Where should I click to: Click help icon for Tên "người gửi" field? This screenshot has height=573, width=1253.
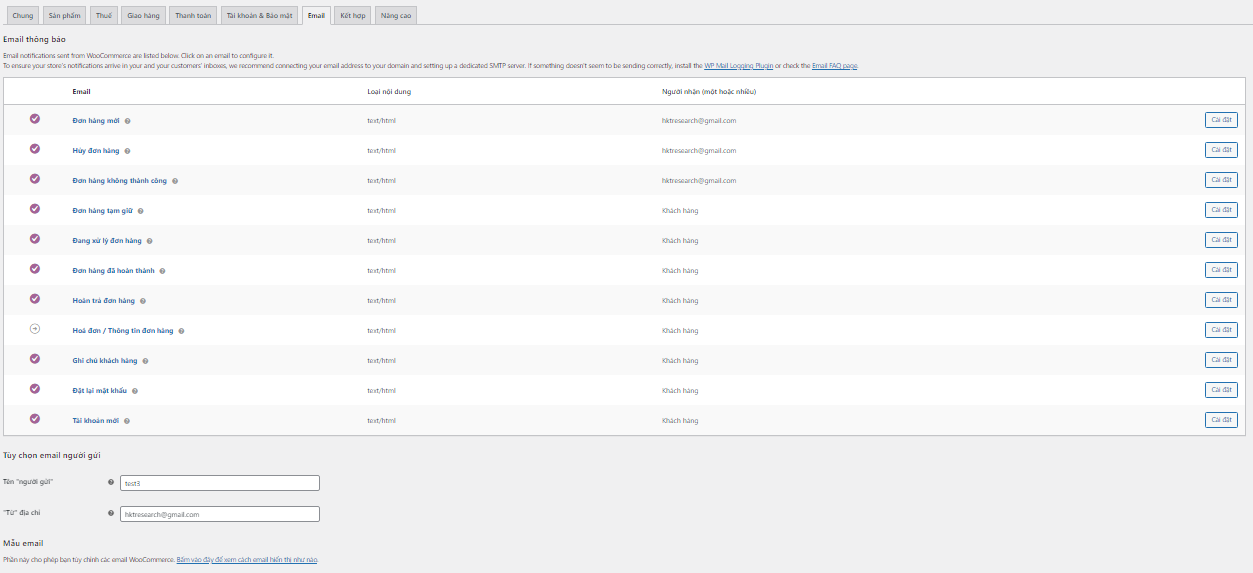[111, 482]
